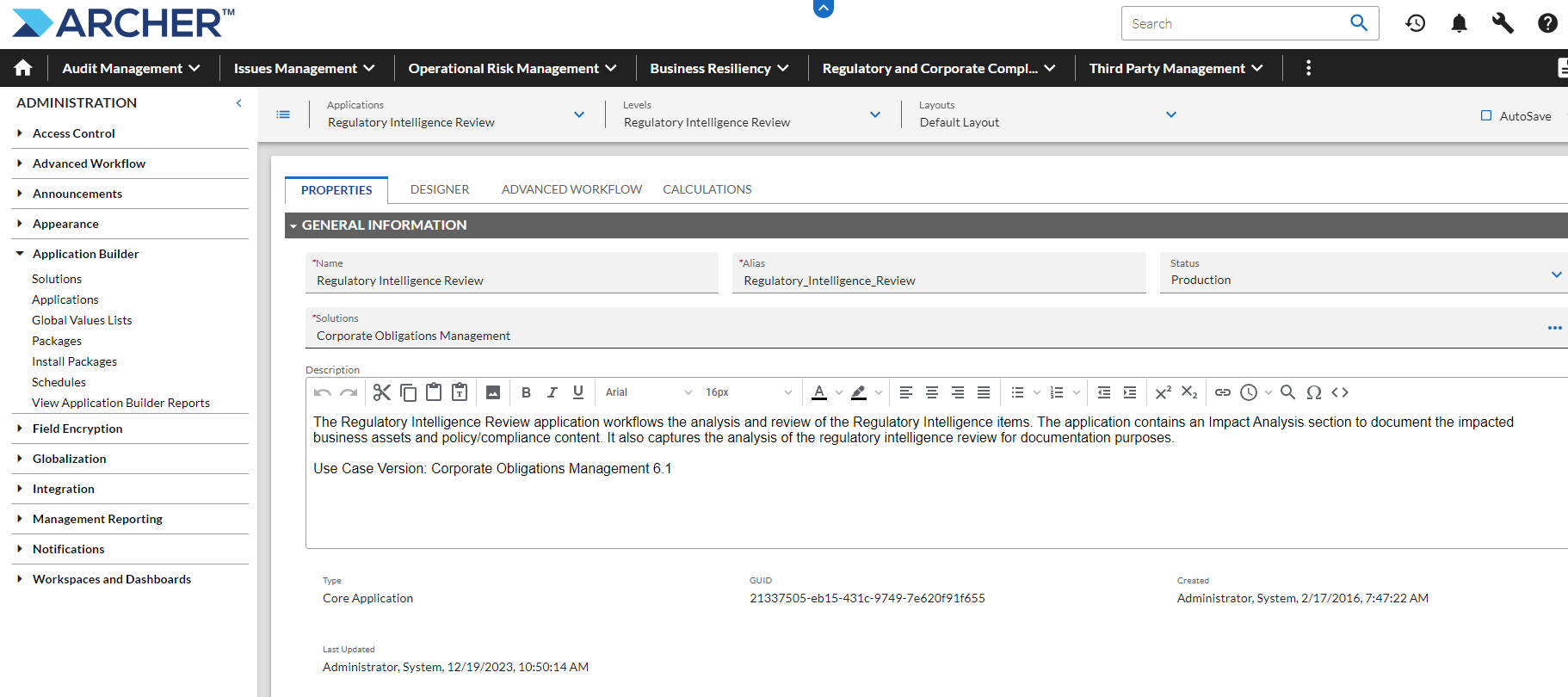
Task: Expand the Access Control tree node
Action: pyautogui.click(x=20, y=133)
